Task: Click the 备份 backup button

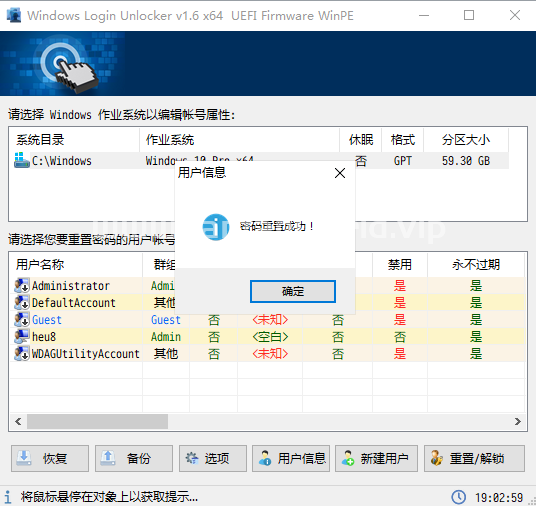Action: 134,458
